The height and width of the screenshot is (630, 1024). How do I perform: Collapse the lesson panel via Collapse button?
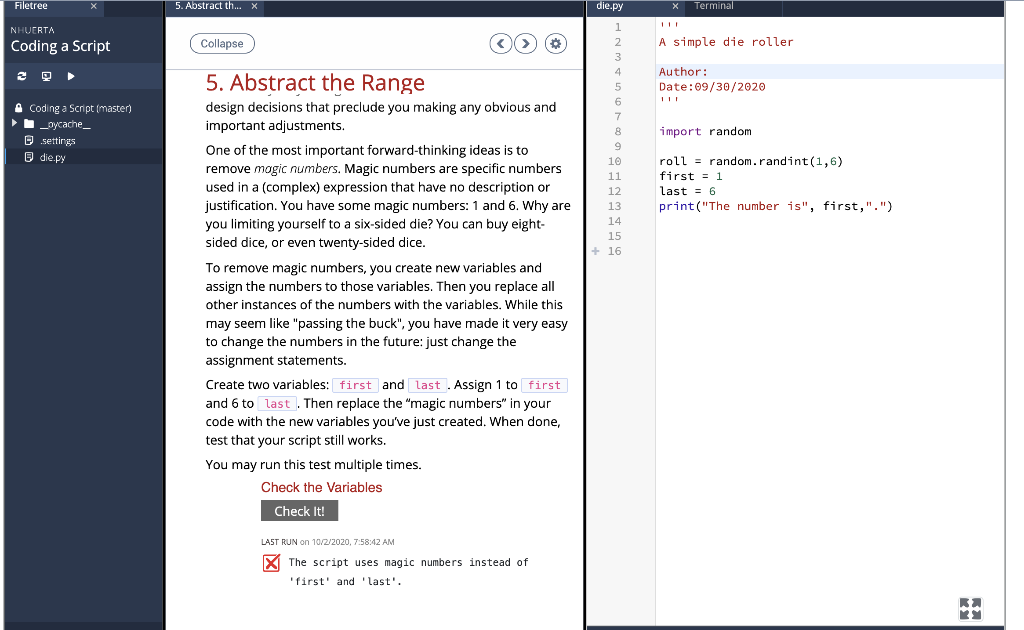pos(221,43)
